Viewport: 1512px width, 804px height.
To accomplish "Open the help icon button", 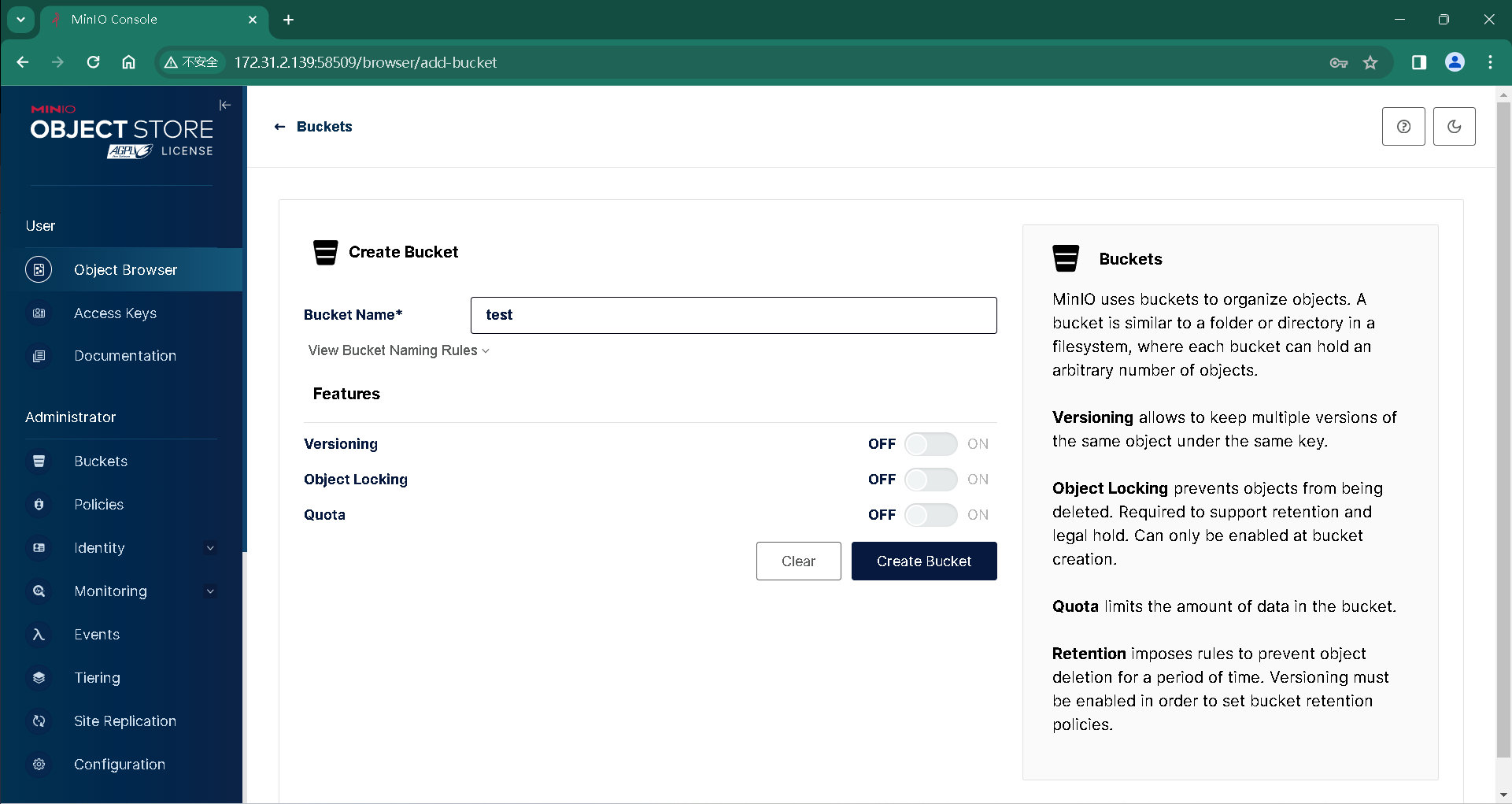I will point(1403,127).
